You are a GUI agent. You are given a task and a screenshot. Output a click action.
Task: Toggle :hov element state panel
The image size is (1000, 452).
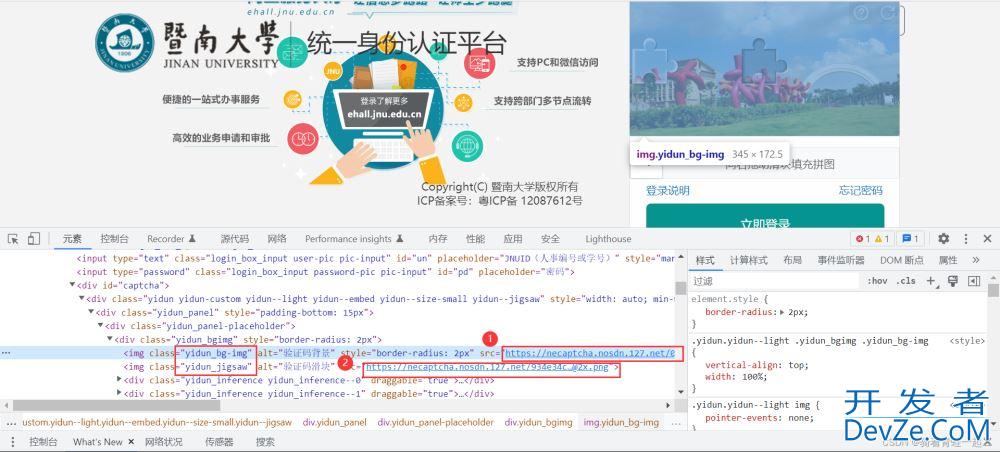pyautogui.click(x=877, y=281)
